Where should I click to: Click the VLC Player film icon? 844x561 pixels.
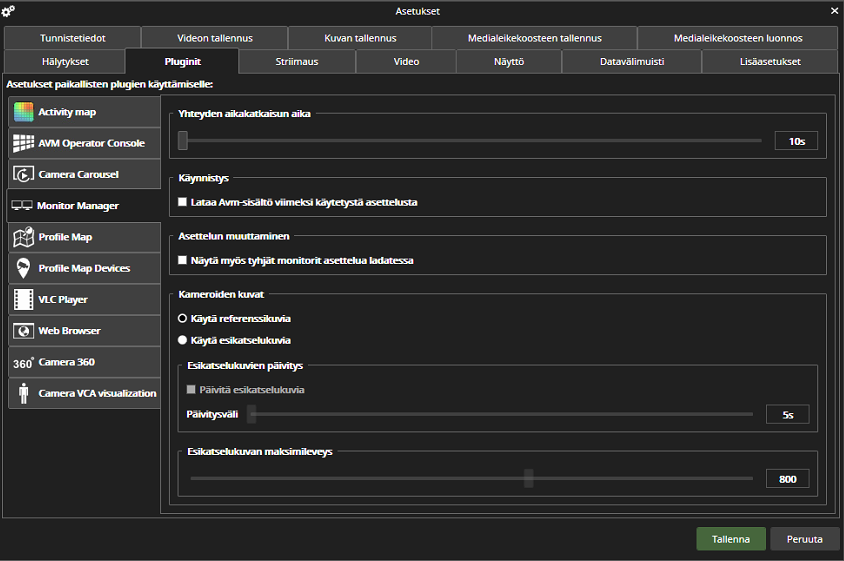click(23, 299)
